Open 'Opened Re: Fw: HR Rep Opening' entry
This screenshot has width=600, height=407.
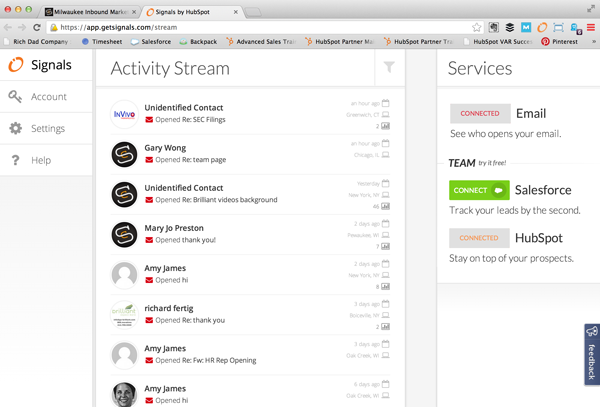click(x=205, y=360)
